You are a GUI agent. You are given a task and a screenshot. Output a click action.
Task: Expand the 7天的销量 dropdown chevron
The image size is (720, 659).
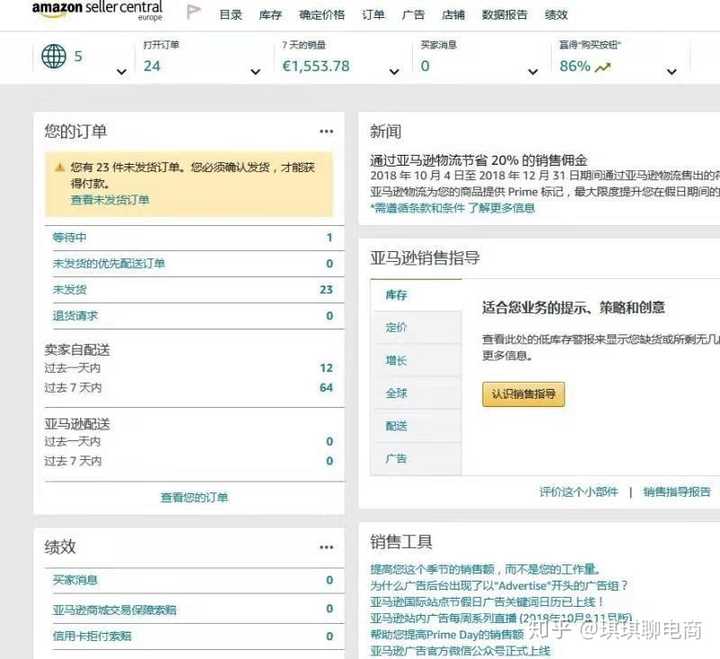394,72
